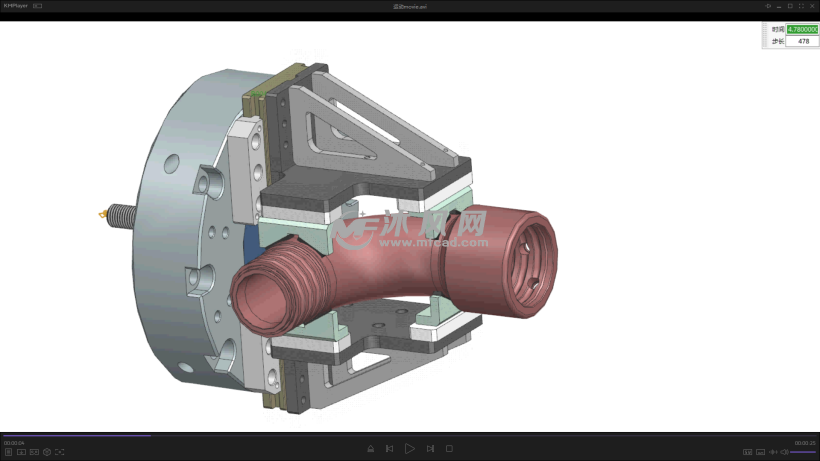
Task: Skip to the next track
Action: pos(430,448)
